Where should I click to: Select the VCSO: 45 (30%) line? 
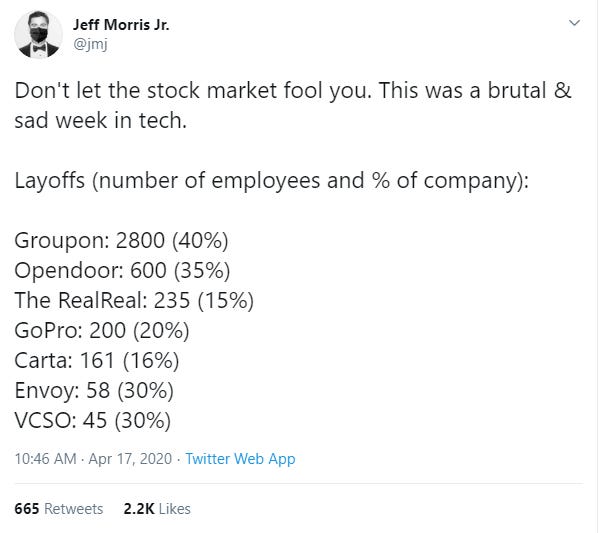click(x=93, y=420)
